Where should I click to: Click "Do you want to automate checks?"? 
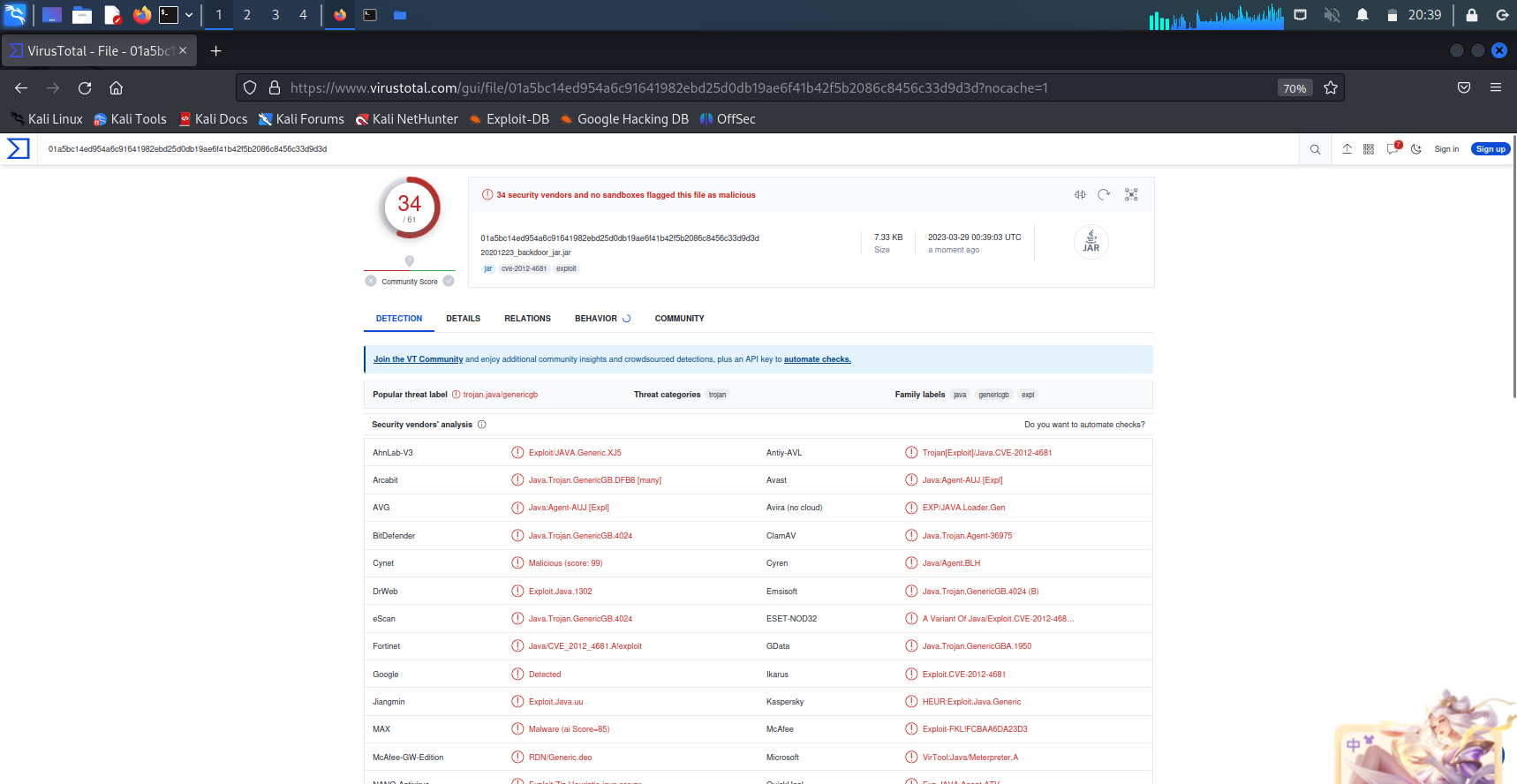tap(1084, 425)
